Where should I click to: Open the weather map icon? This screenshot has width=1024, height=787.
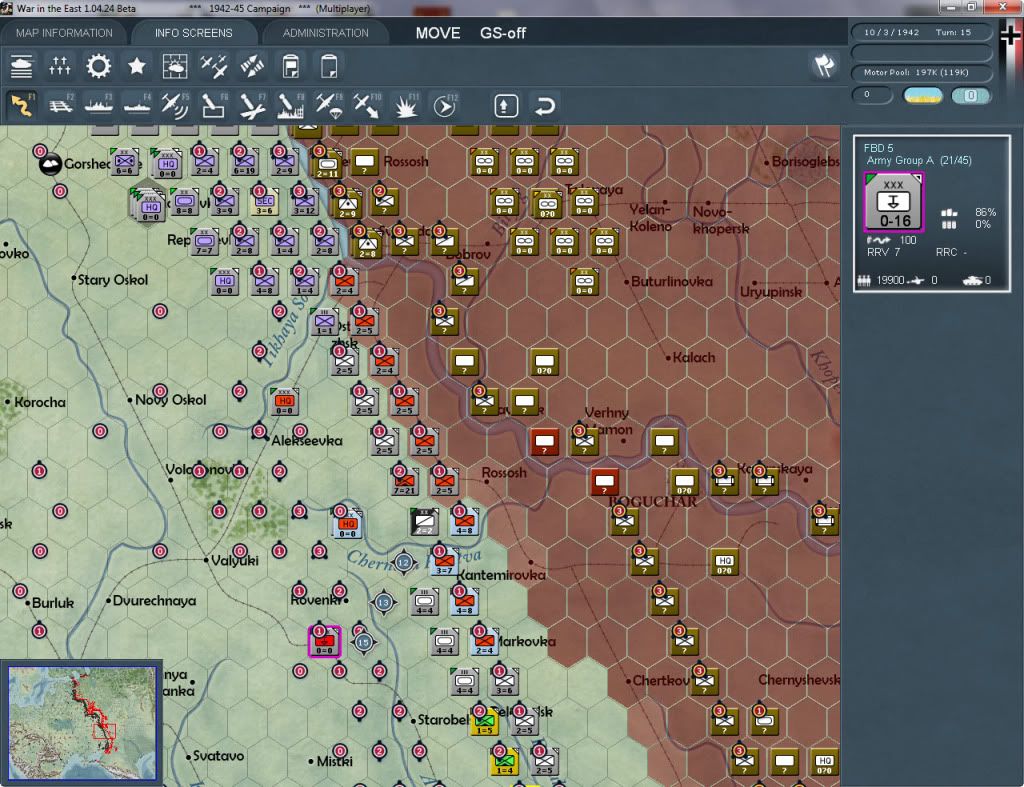[x=175, y=66]
